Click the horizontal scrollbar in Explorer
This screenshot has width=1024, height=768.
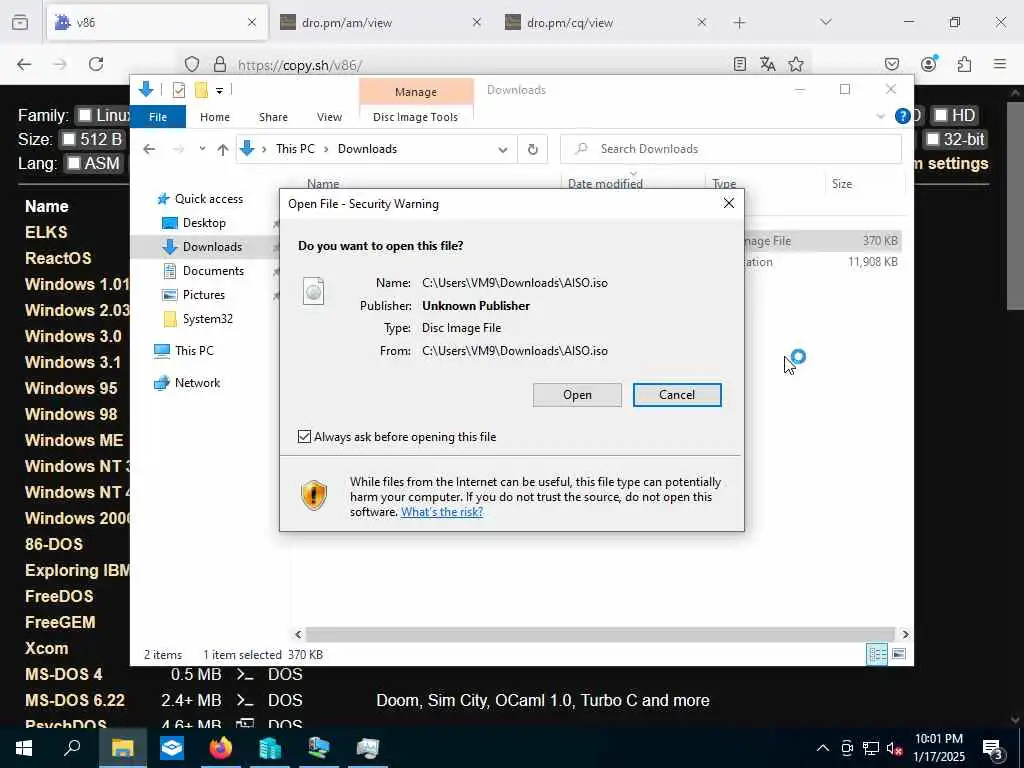(600, 634)
